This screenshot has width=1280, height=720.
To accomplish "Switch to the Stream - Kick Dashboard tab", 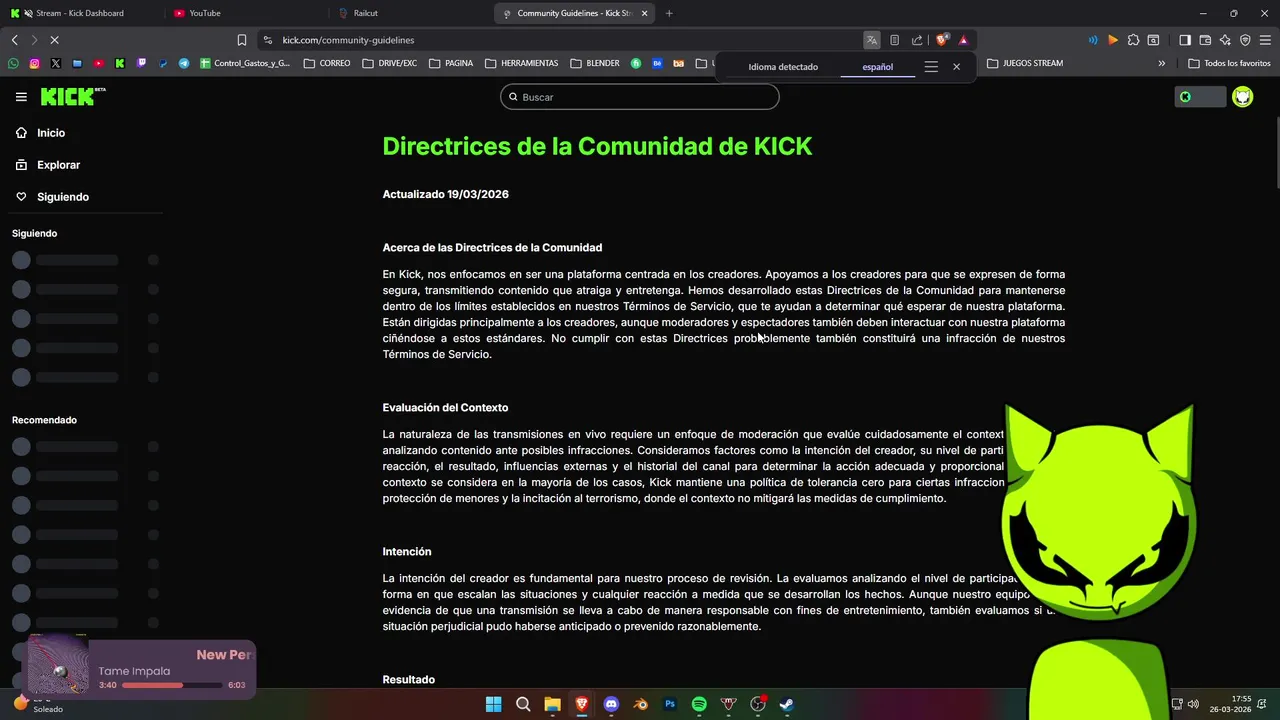I will tap(80, 13).
